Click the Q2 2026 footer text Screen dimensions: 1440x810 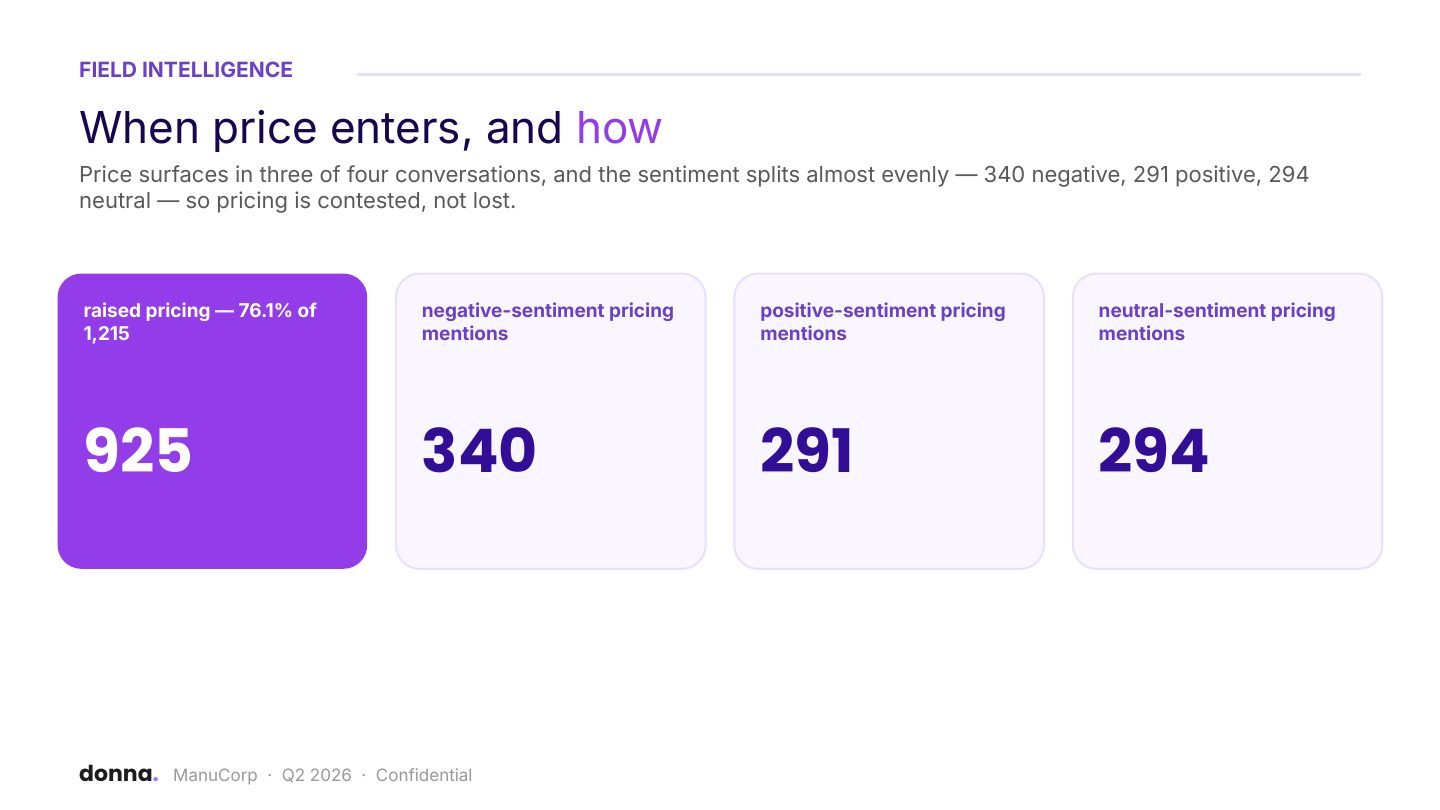click(x=316, y=775)
